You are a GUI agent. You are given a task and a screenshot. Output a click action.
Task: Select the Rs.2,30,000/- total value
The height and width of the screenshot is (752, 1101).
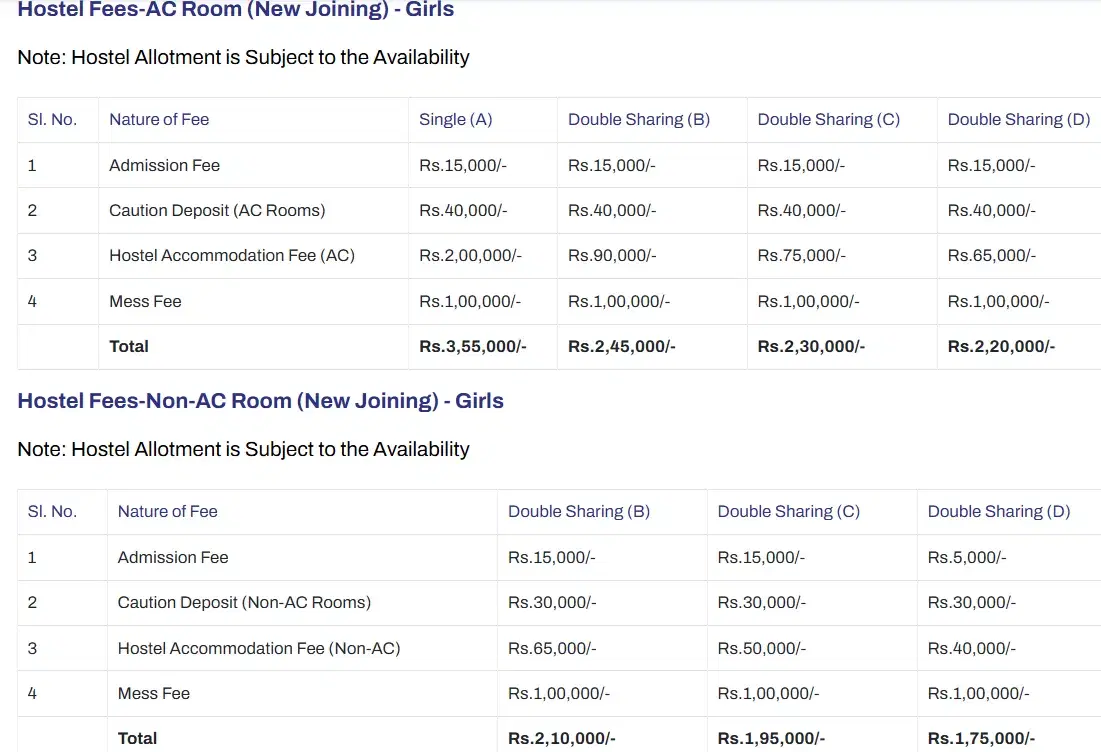pos(811,346)
